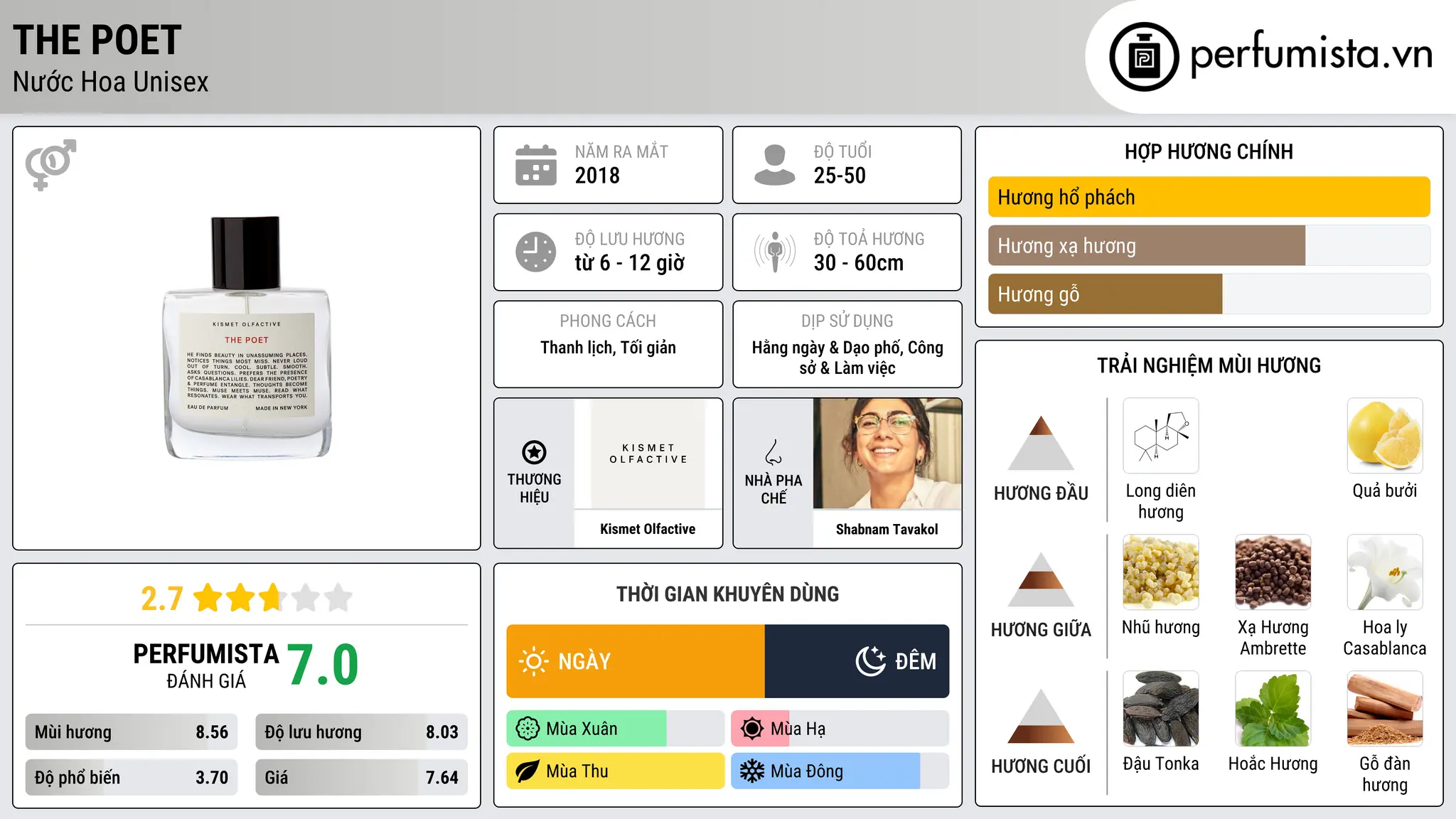Image resolution: width=1456 pixels, height=819 pixels.
Task: Click the Ngày daytime segment
Action: pos(636,661)
